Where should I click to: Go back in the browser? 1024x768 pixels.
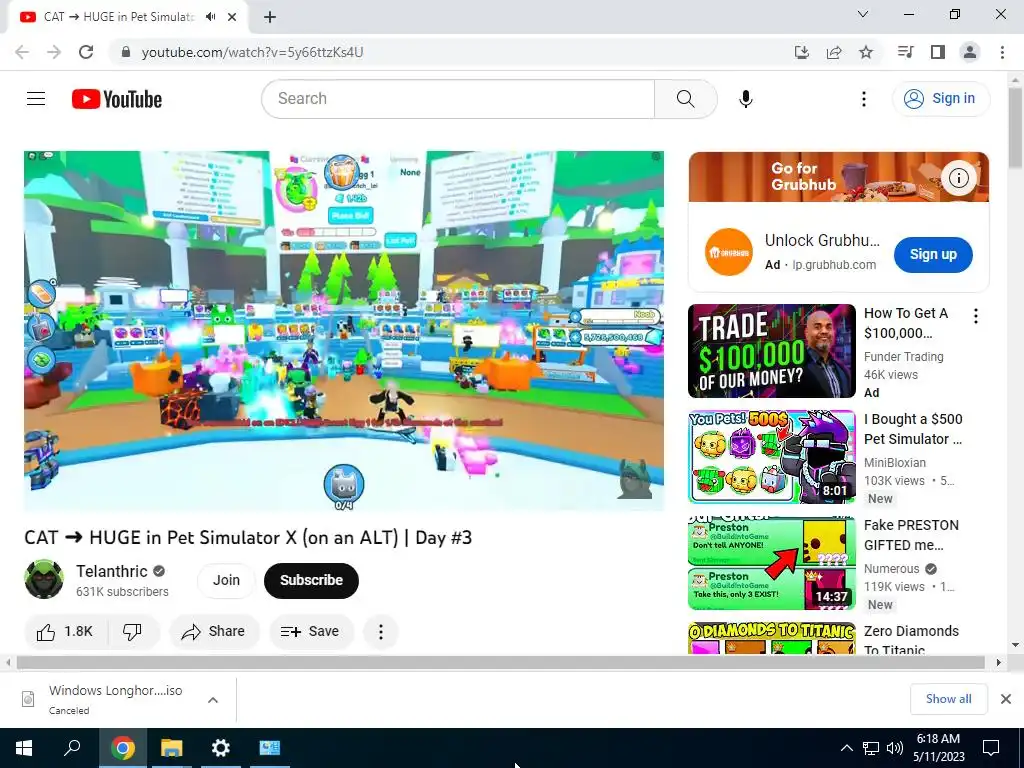click(22, 52)
